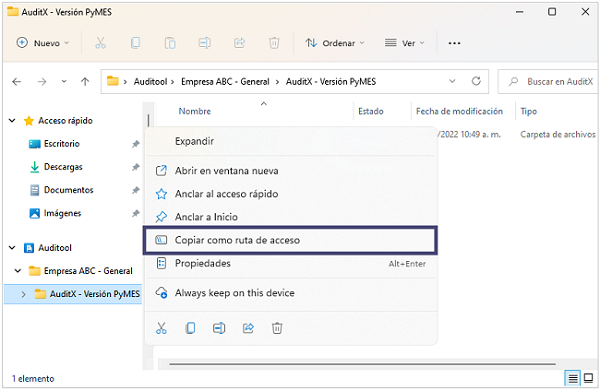
Task: Switch to large icons view in status bar
Action: click(589, 378)
